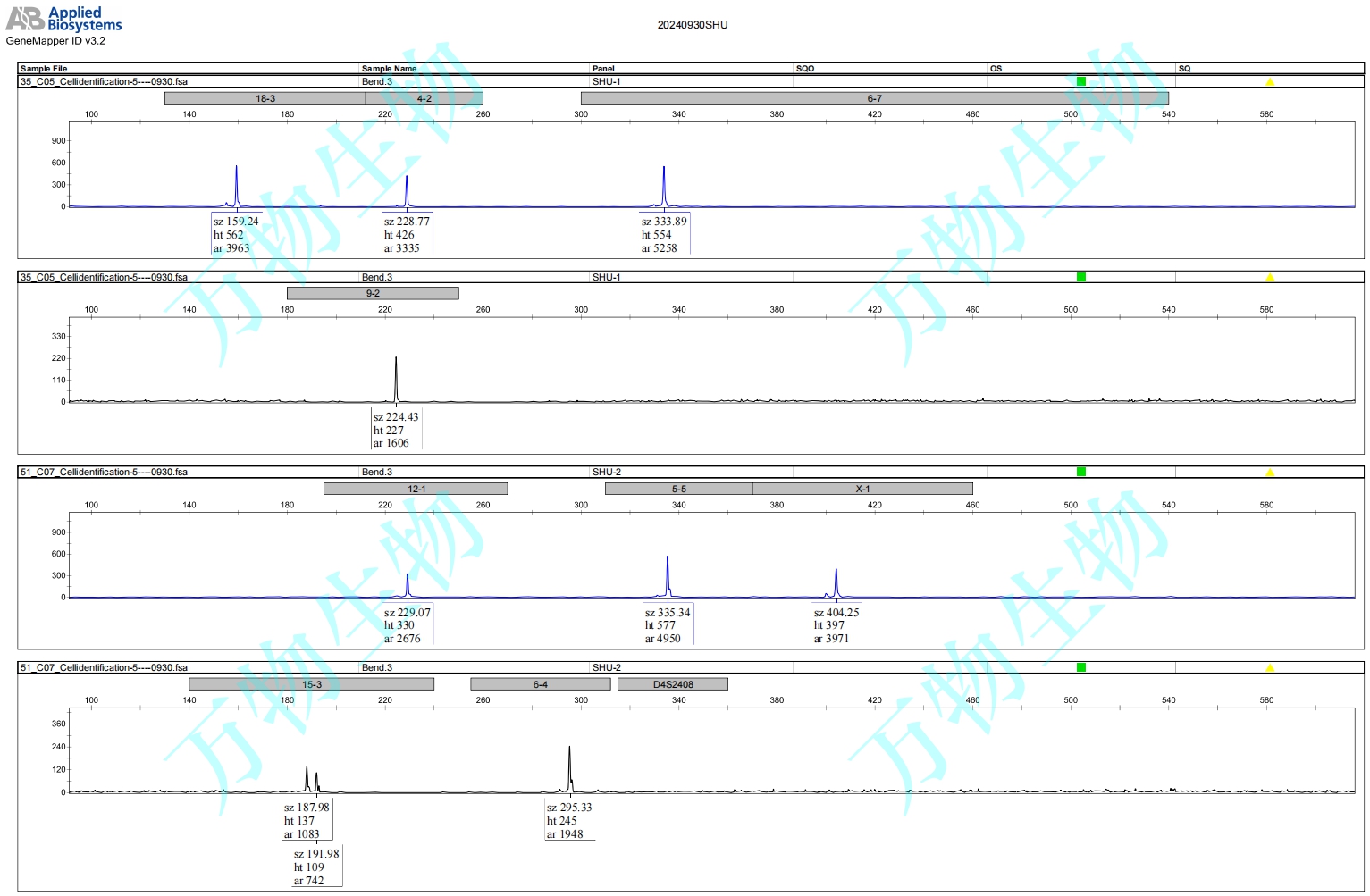This screenshot has width=1370, height=896.
Task: Select the D4S2408 marker bar
Action: (x=672, y=684)
